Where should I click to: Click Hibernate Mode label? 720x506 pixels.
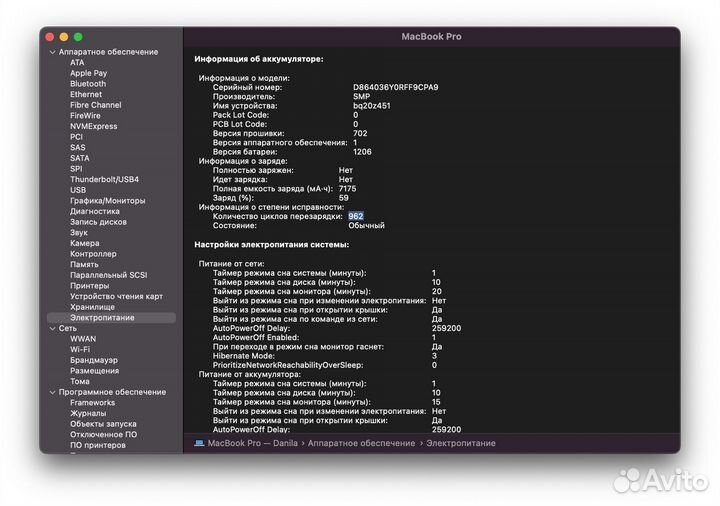click(243, 356)
